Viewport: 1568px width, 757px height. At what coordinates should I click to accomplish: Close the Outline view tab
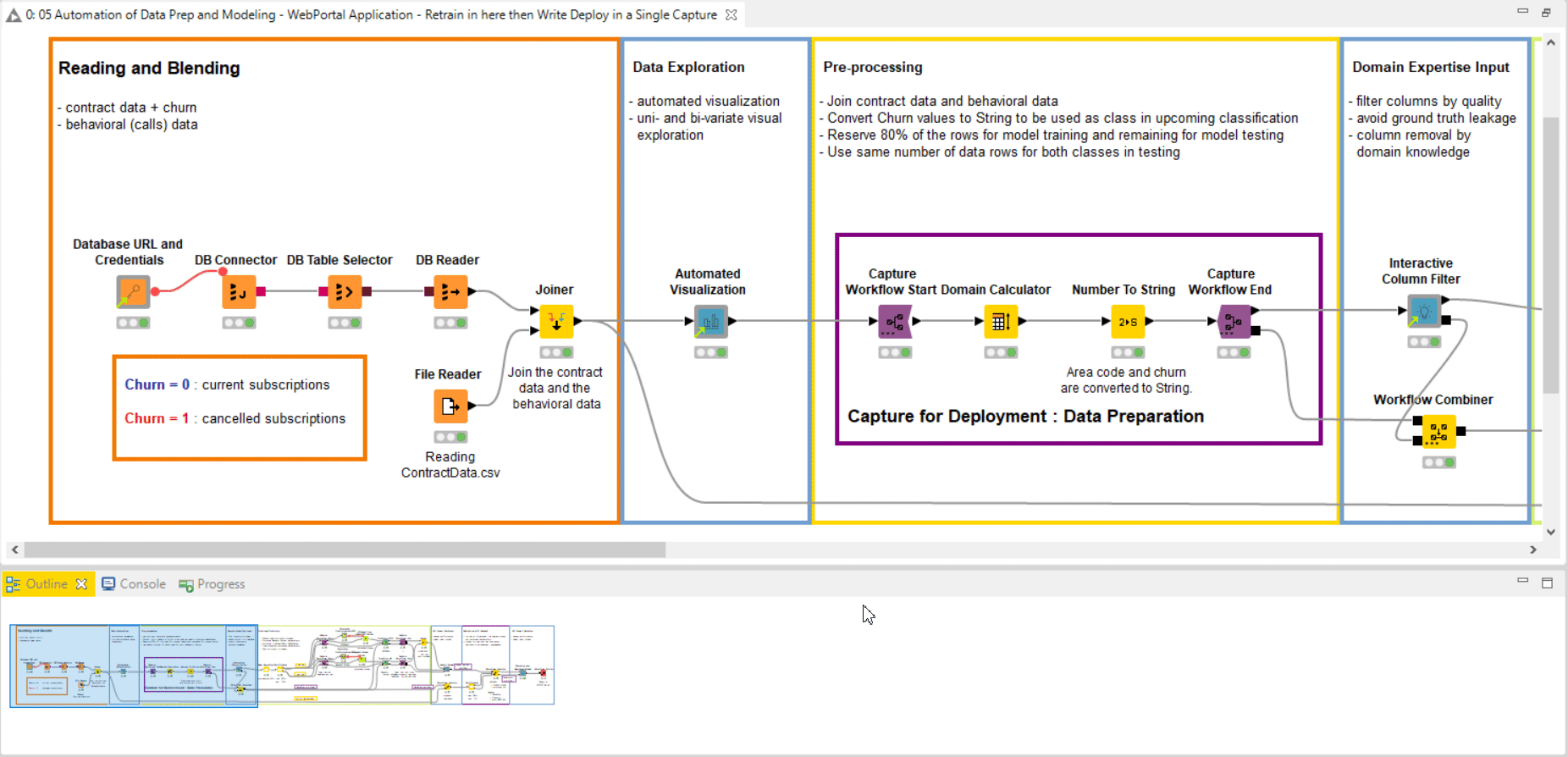tap(81, 584)
